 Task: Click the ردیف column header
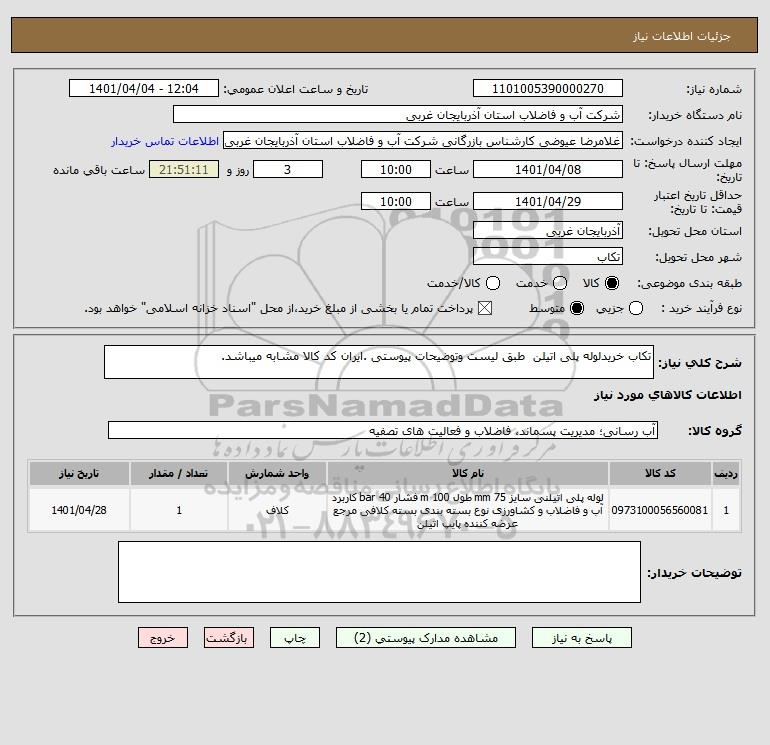(x=726, y=473)
